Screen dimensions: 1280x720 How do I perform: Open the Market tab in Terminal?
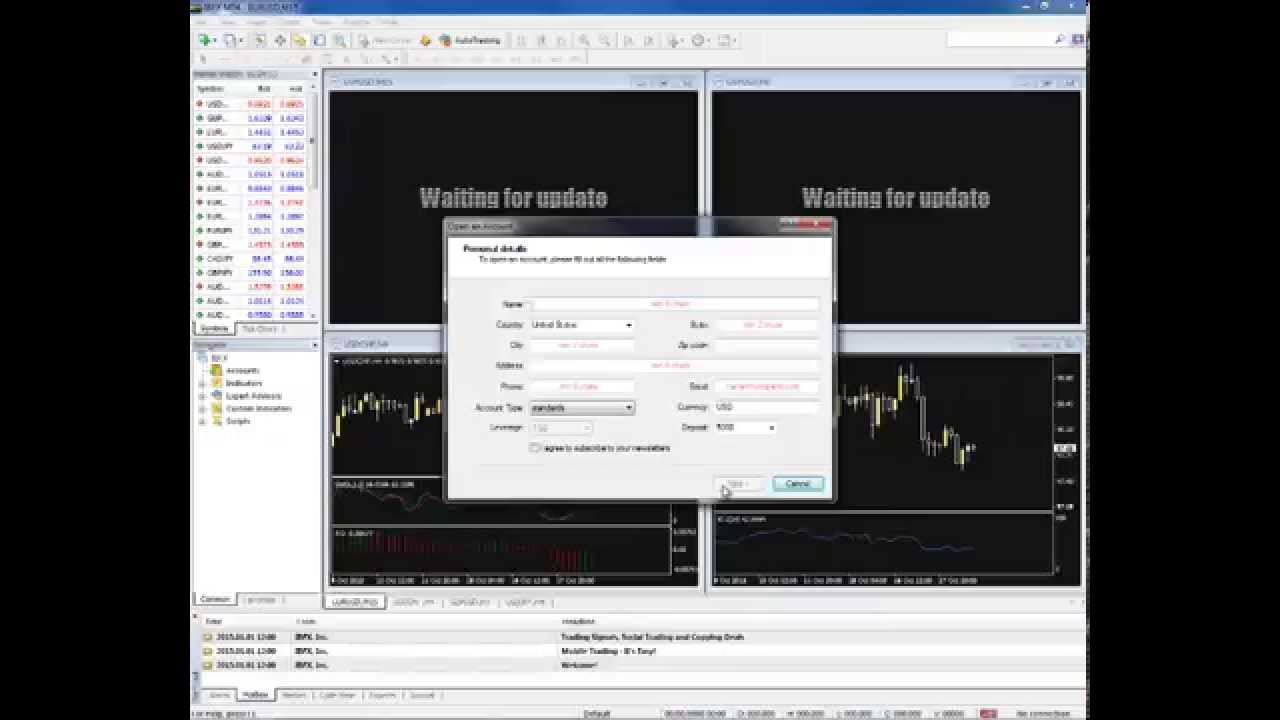(x=294, y=694)
